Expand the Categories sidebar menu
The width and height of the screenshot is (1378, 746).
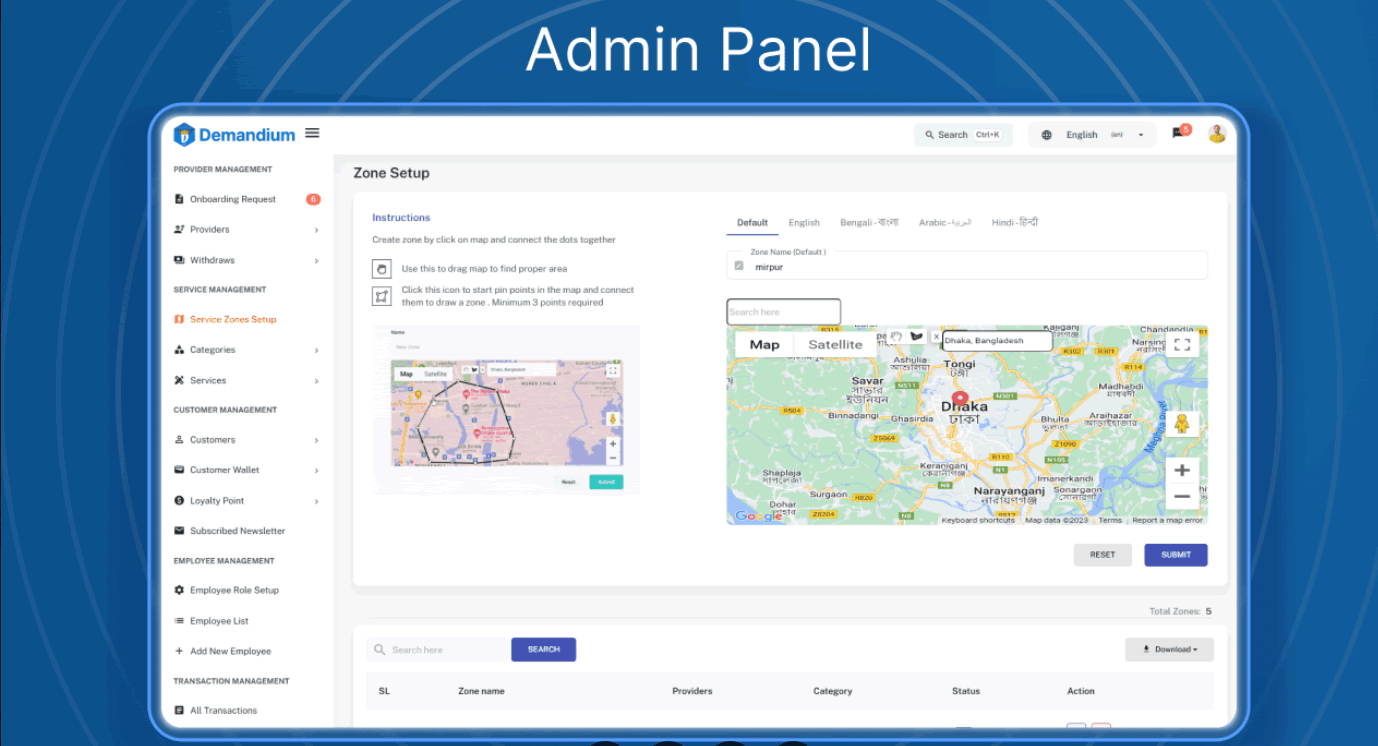click(246, 350)
